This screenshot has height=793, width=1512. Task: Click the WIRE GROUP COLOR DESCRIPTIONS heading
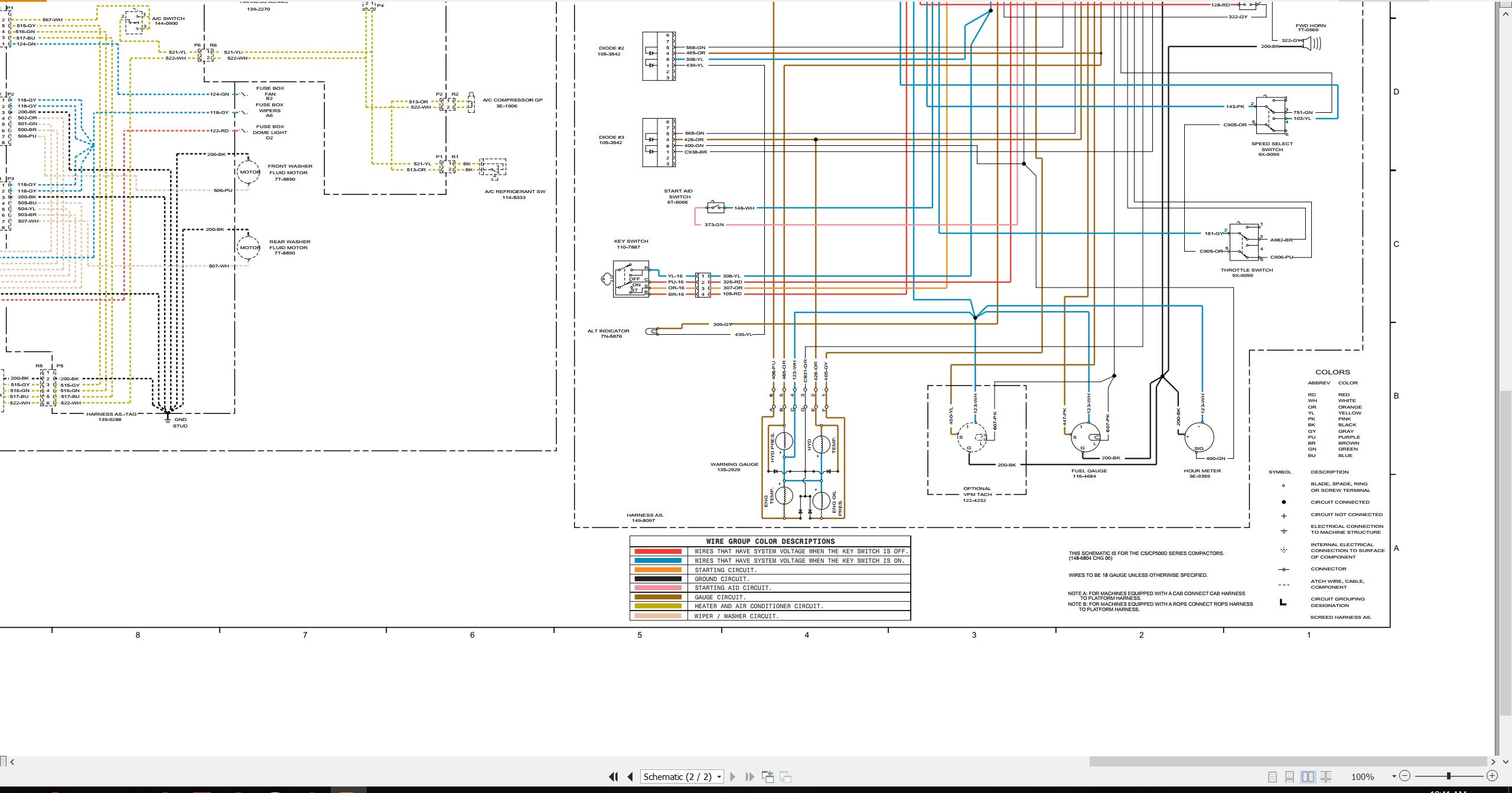[770, 541]
